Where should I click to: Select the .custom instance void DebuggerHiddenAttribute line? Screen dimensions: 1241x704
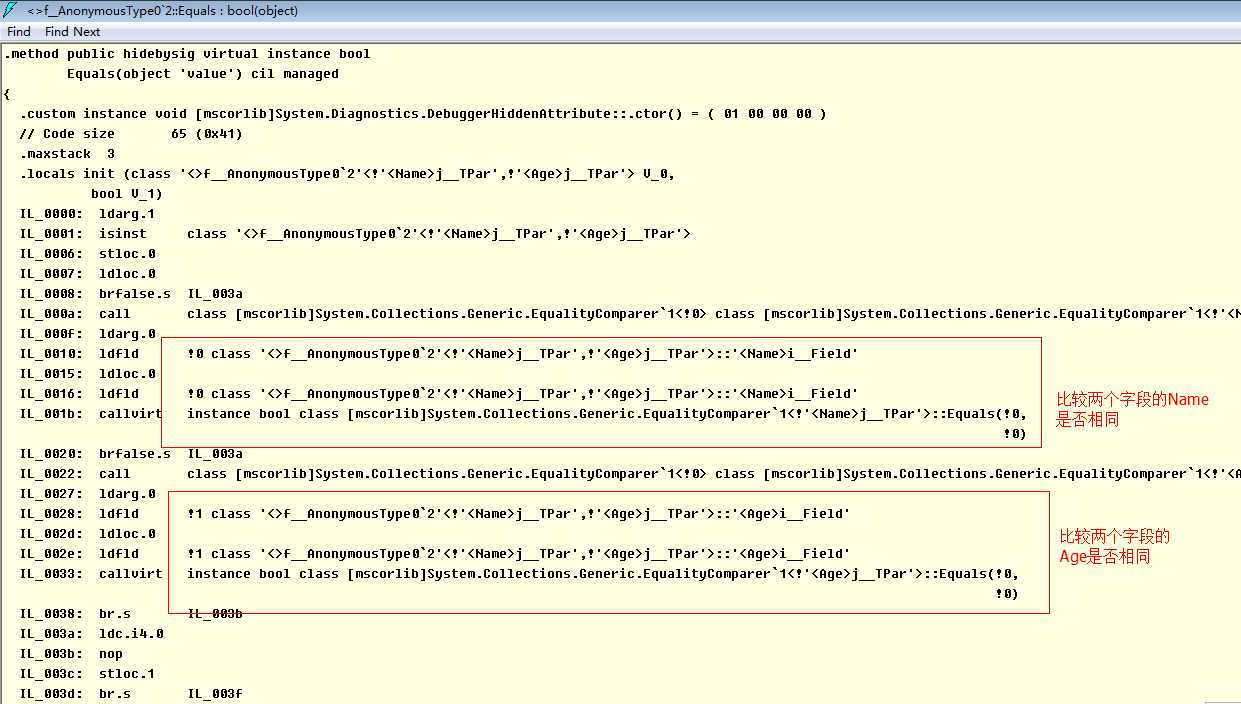[423, 114]
